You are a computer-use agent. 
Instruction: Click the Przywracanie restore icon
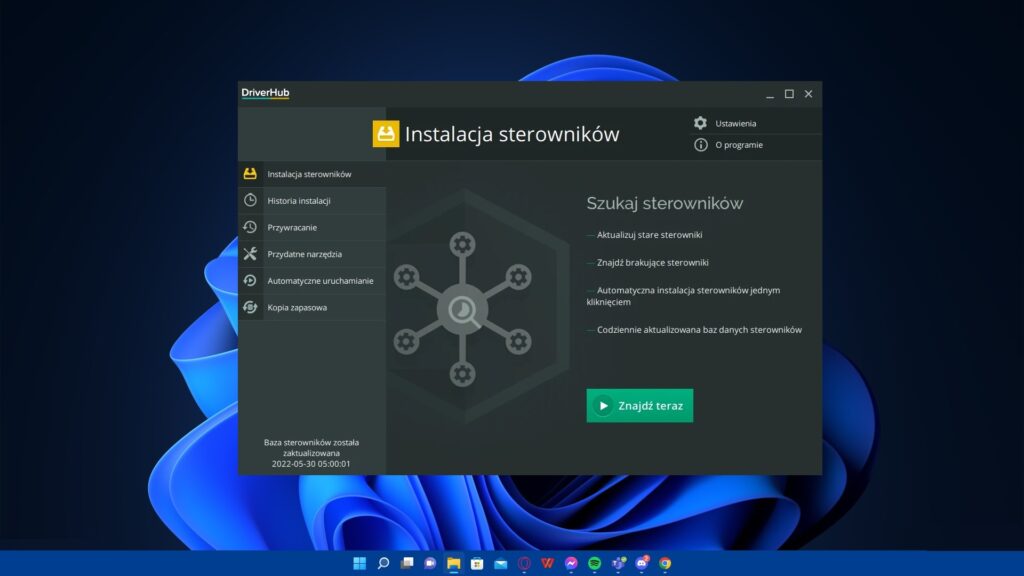point(250,227)
